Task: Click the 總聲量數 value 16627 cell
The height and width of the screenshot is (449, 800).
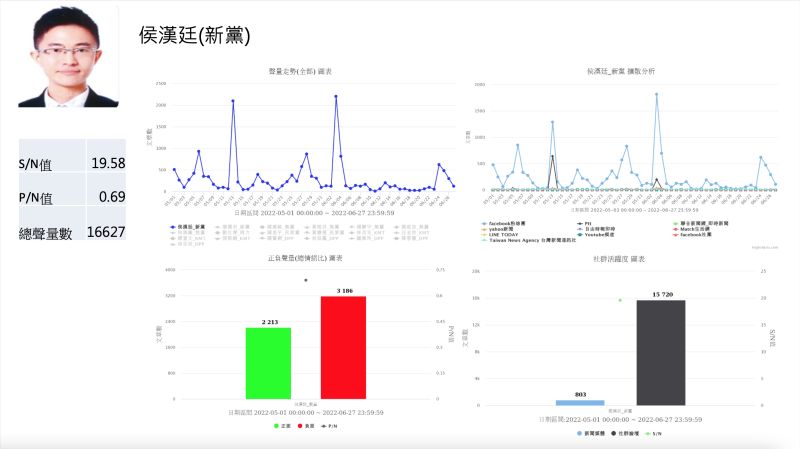Action: (x=106, y=233)
